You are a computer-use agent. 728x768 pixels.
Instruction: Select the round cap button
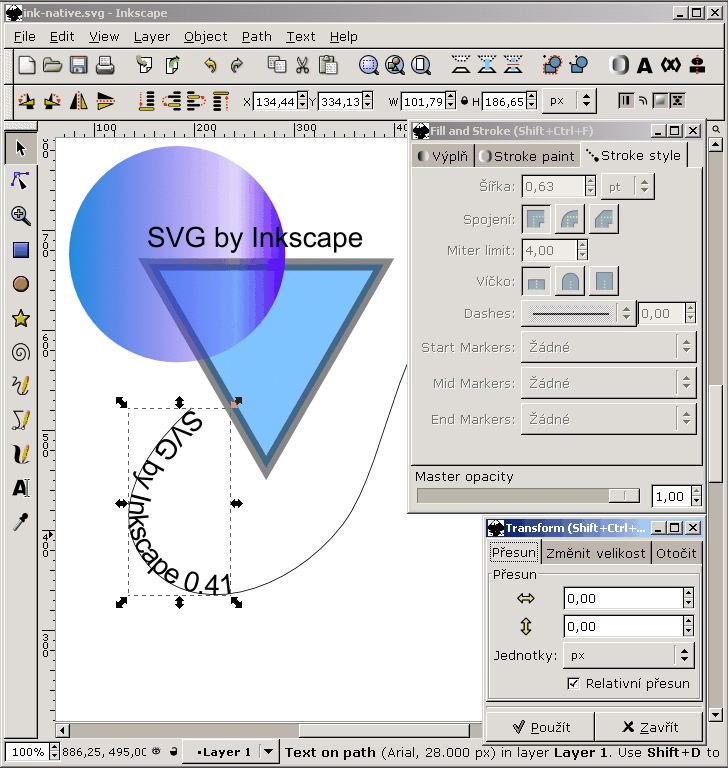(x=570, y=281)
